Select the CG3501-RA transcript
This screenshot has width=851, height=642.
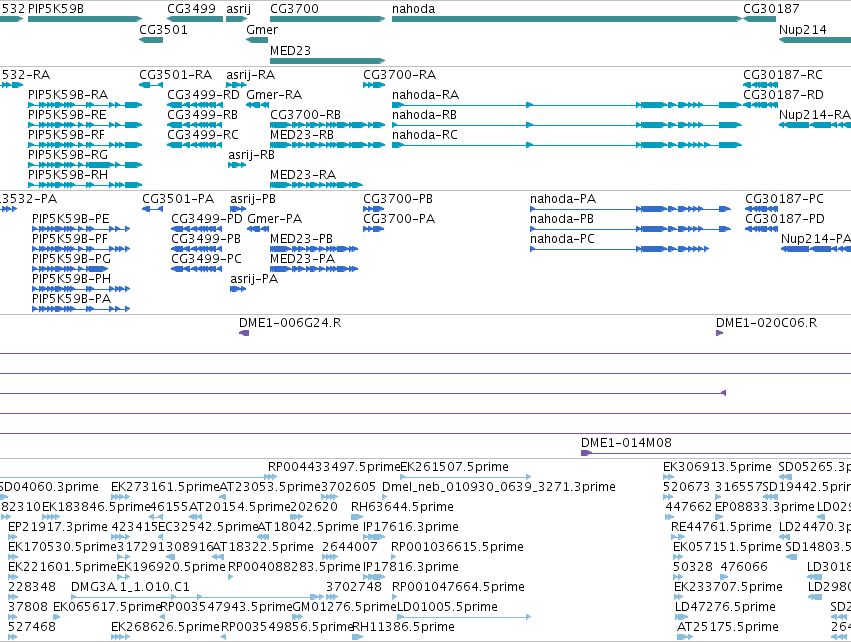[x=151, y=85]
